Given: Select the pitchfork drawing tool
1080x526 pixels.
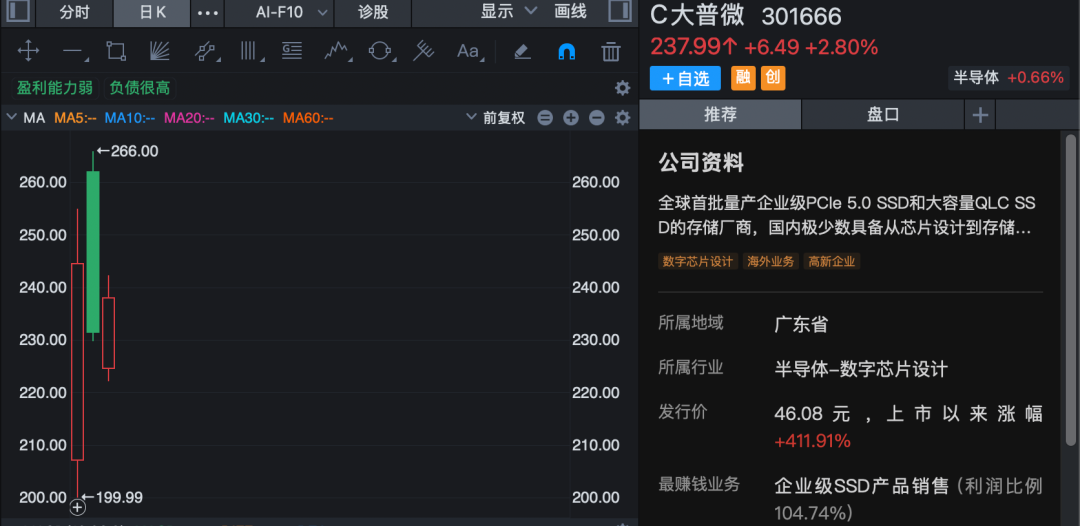Looking at the screenshot, I should pyautogui.click(x=424, y=51).
